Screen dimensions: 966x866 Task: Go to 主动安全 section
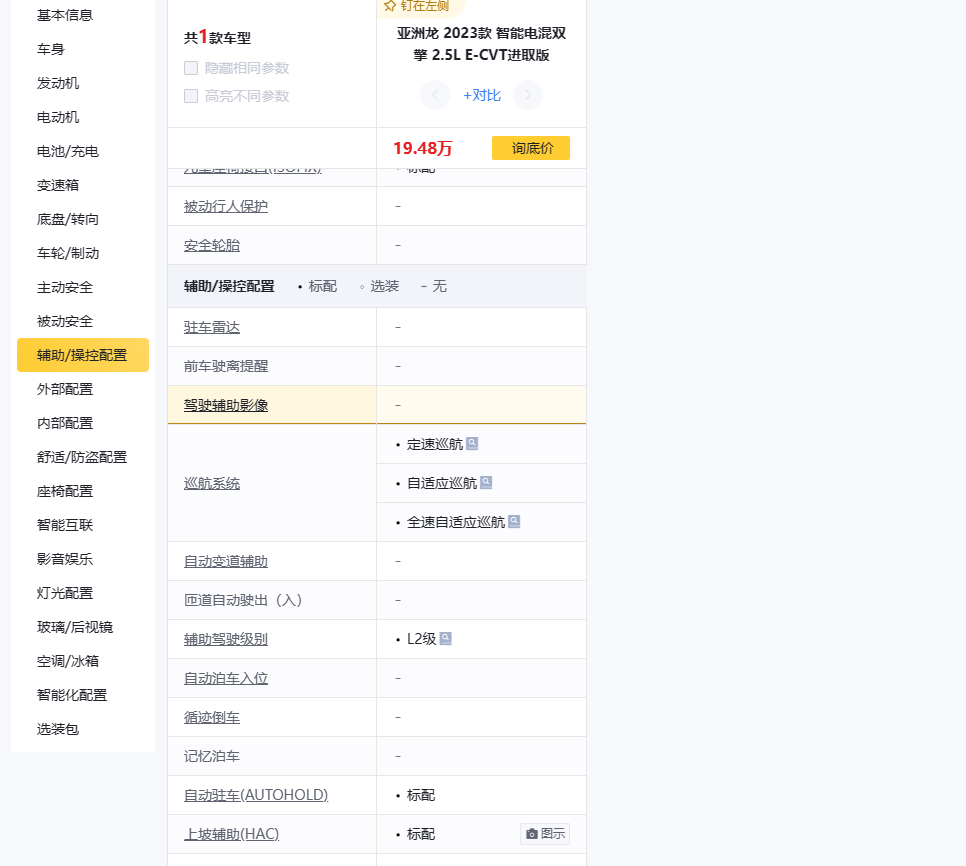65,287
